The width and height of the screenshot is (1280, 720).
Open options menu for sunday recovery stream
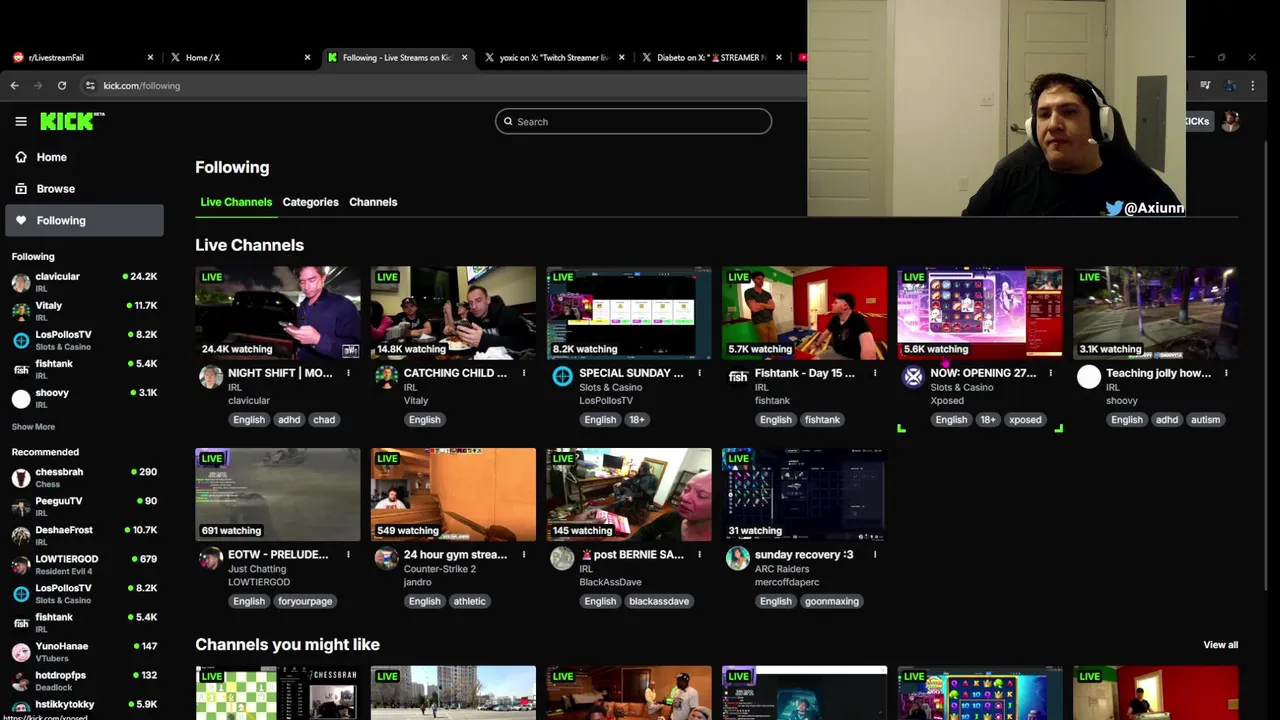[x=875, y=554]
